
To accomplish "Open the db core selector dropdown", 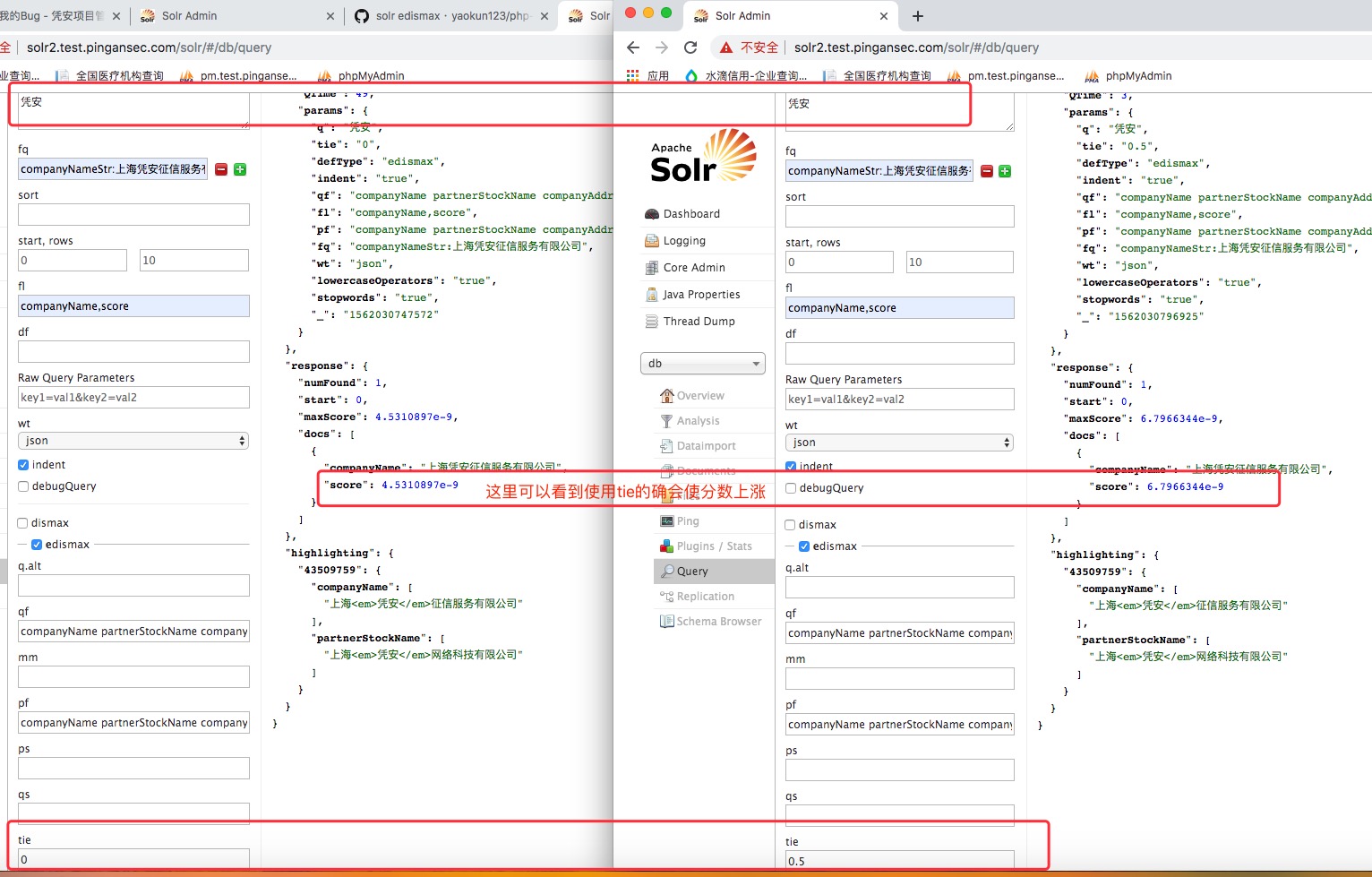I will click(x=703, y=364).
